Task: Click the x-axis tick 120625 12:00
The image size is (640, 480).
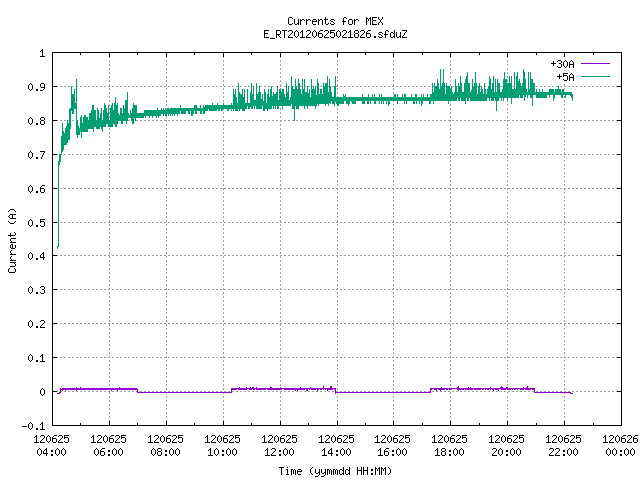Action: (x=280, y=446)
